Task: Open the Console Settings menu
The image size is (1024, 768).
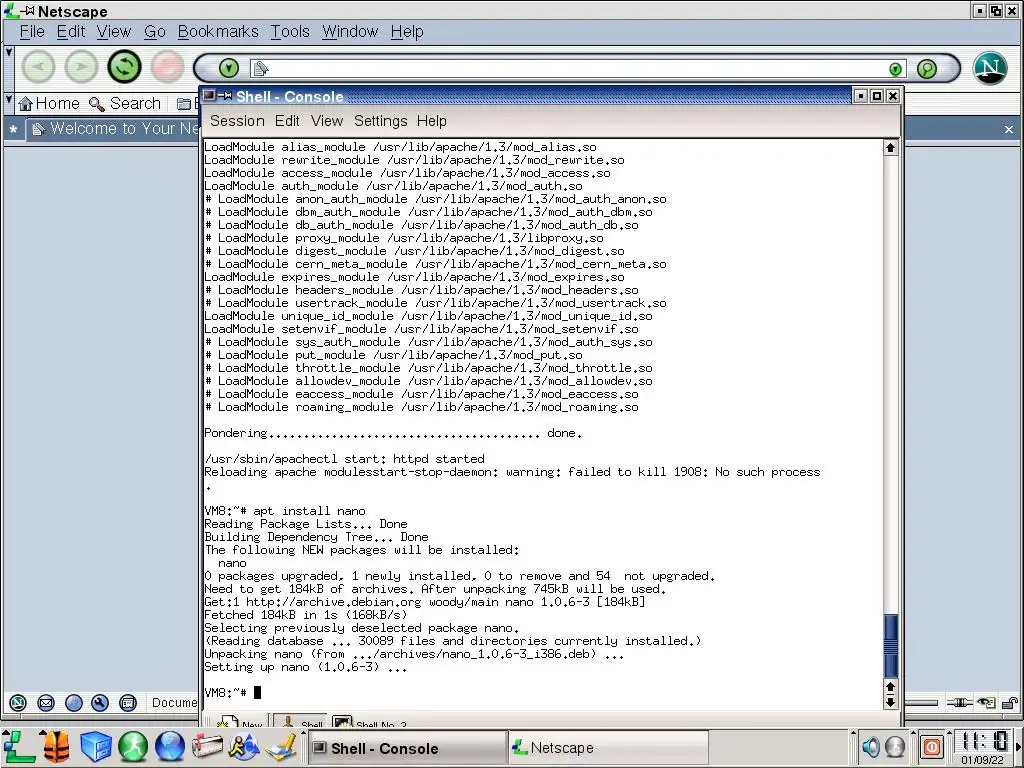Action: point(381,121)
